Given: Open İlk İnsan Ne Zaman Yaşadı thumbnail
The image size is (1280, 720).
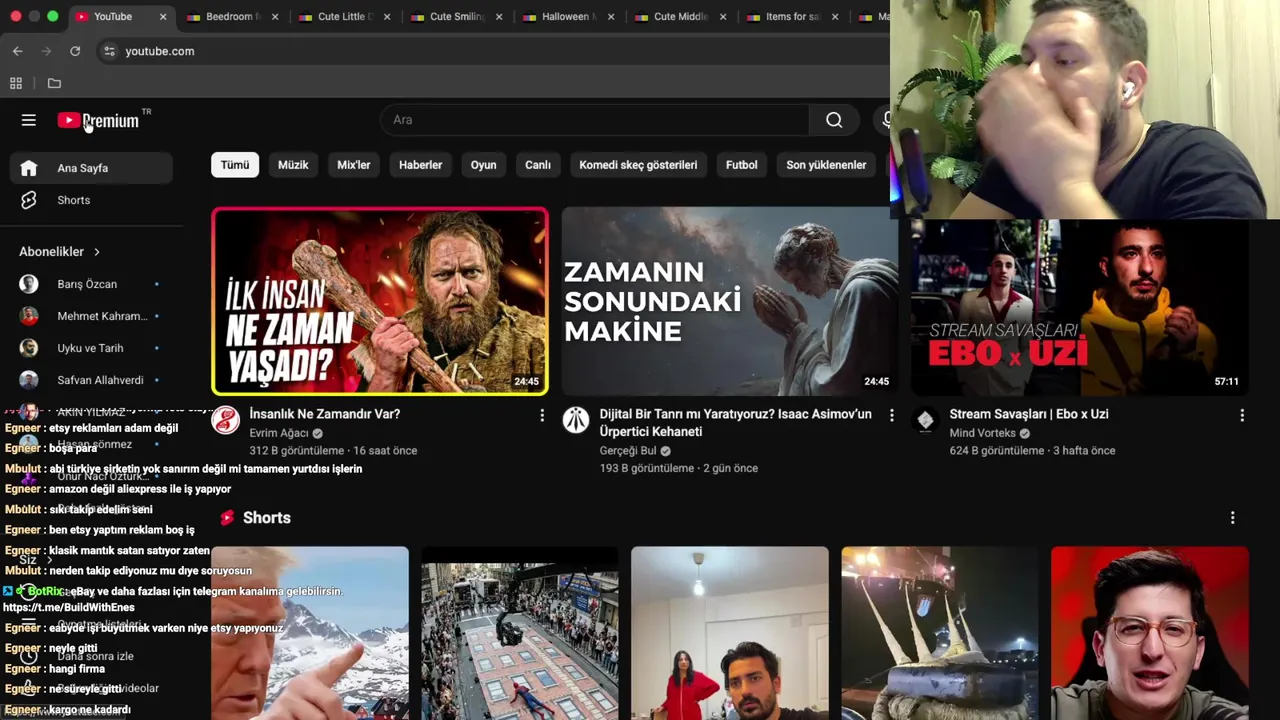Looking at the screenshot, I should 380,301.
